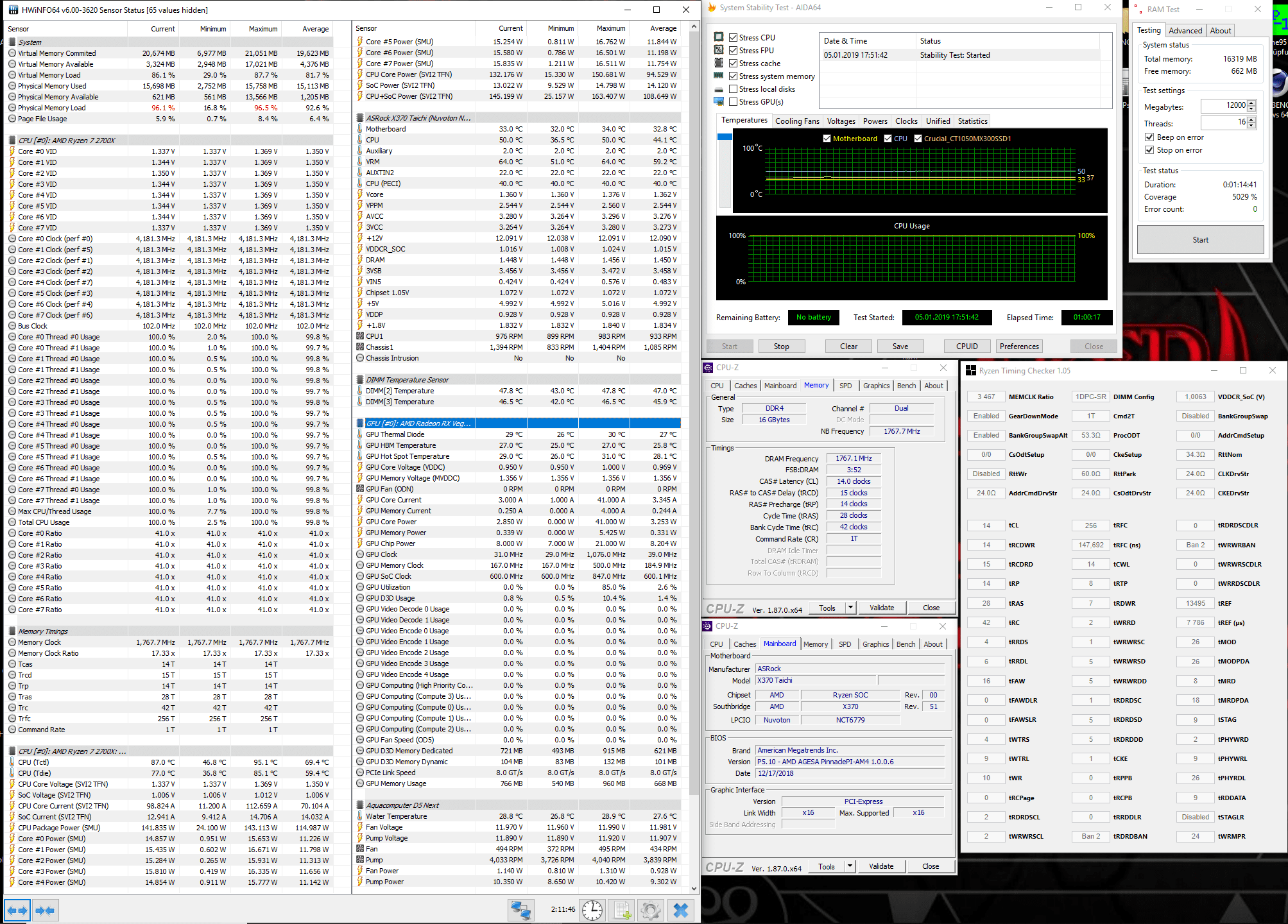Toggle the Beep on error checkbox

click(1149, 137)
